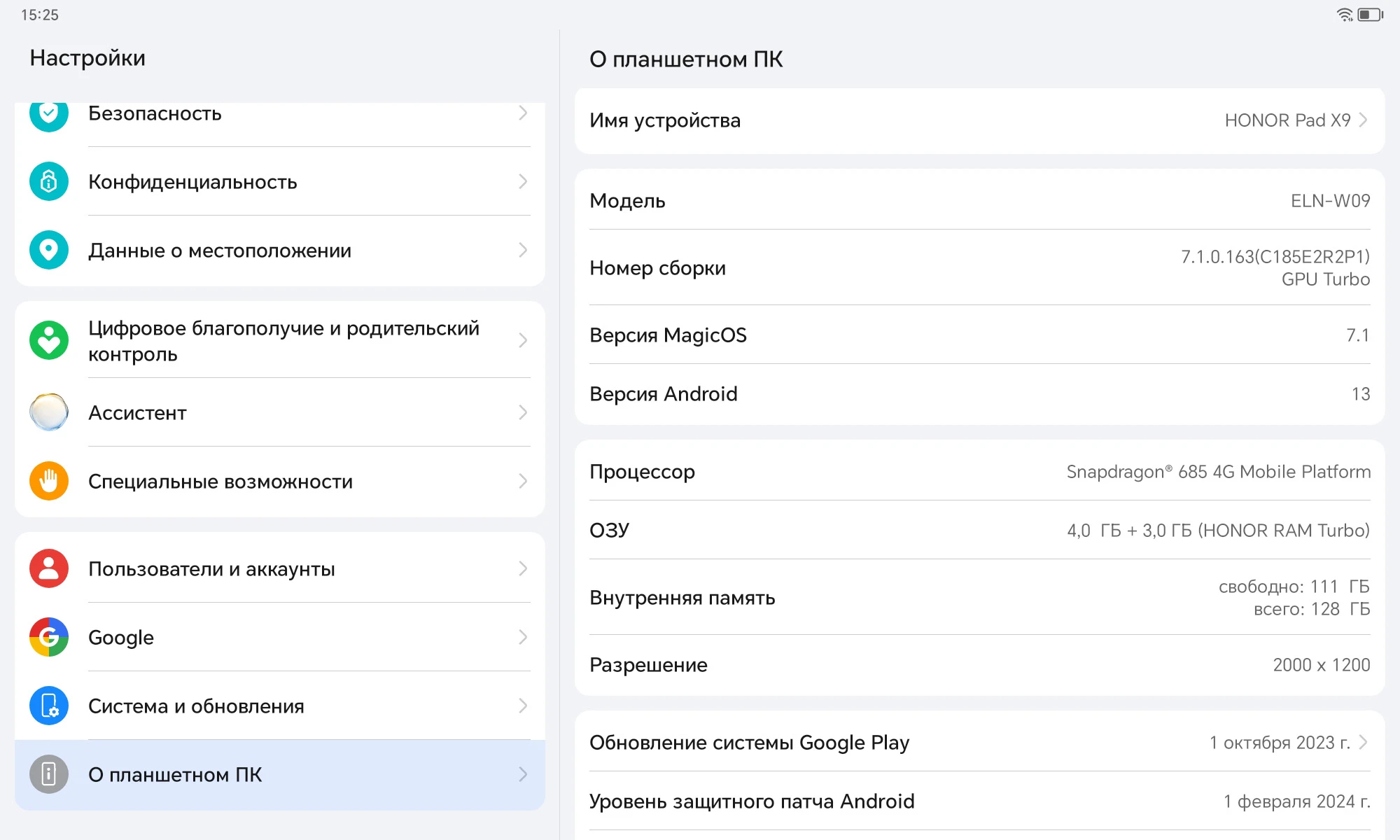This screenshot has width=1400, height=840.
Task: Tap the battery status icon
Action: (1370, 15)
